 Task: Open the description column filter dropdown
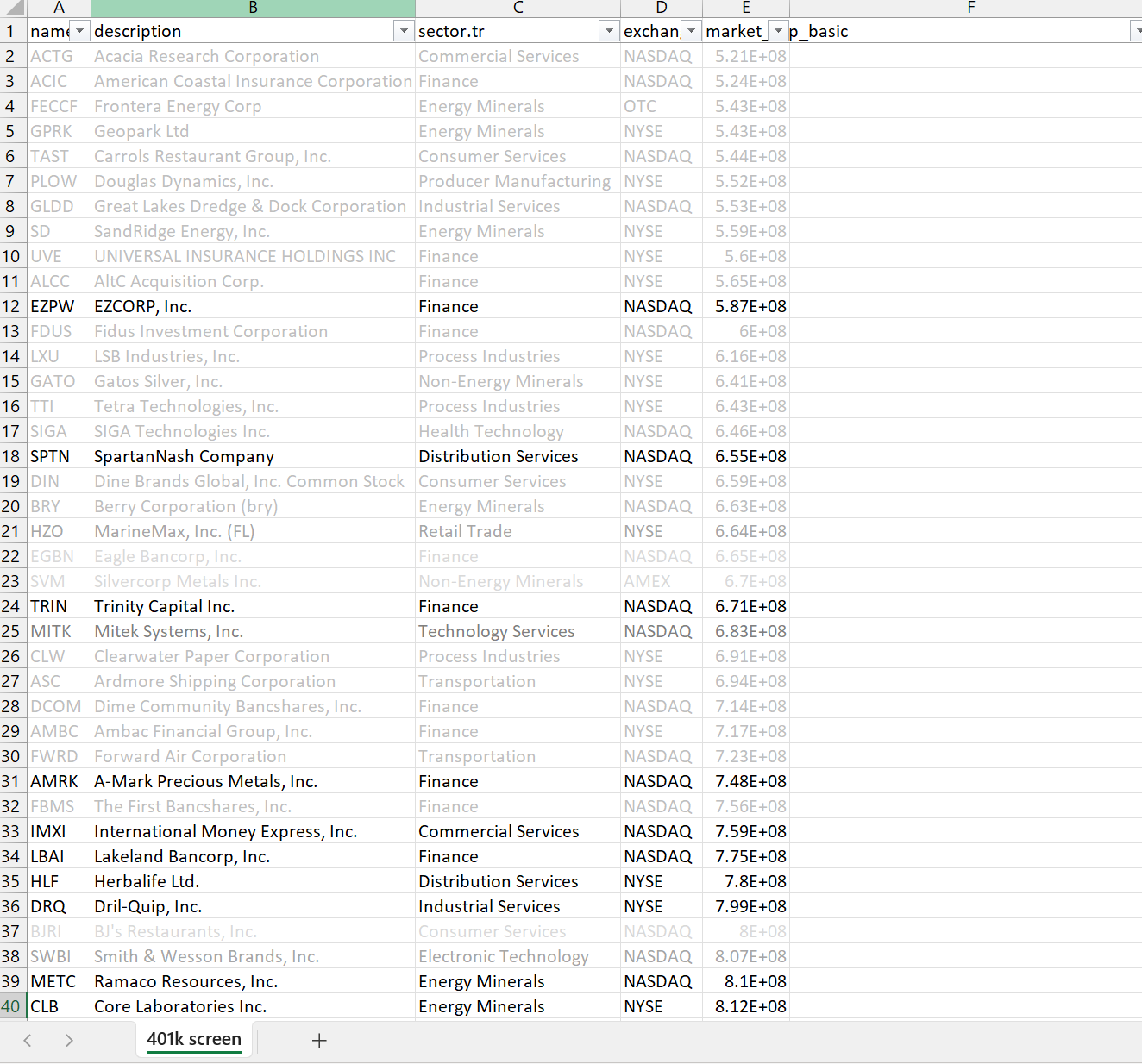(x=404, y=31)
